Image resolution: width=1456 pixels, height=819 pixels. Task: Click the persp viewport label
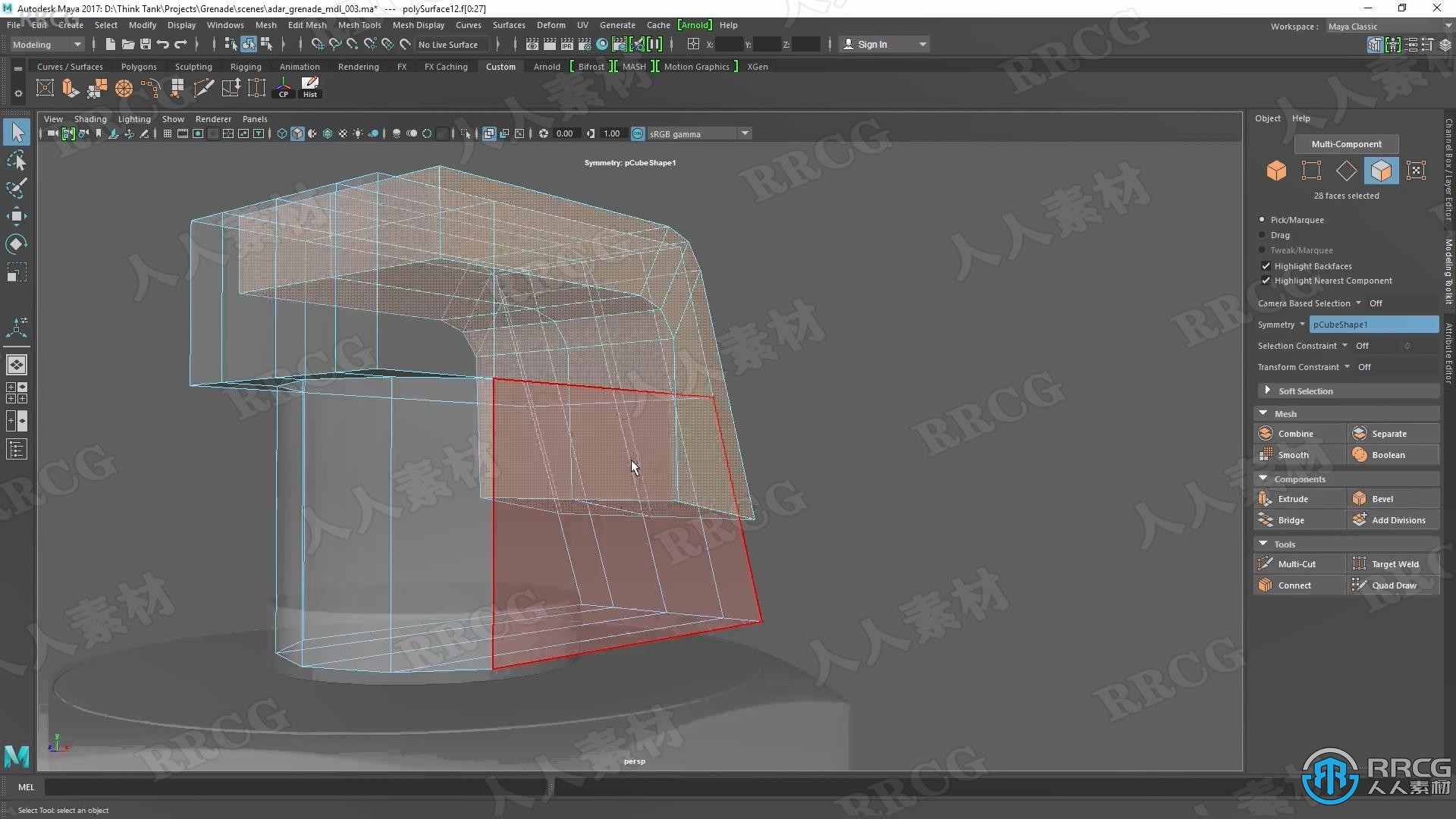634,761
